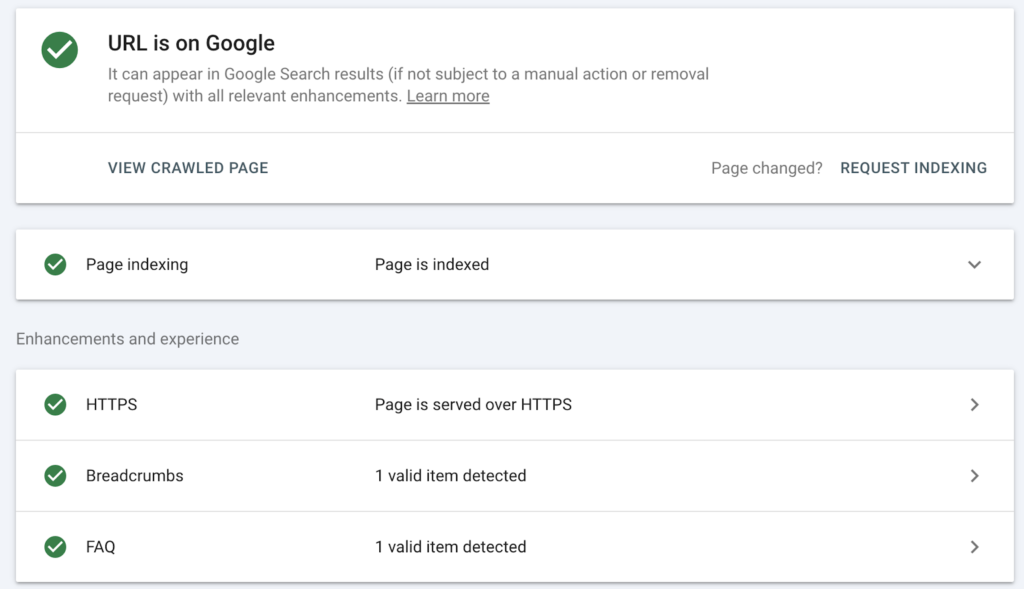Click REQUEST INDEXING
The image size is (1024, 589).
coord(913,167)
